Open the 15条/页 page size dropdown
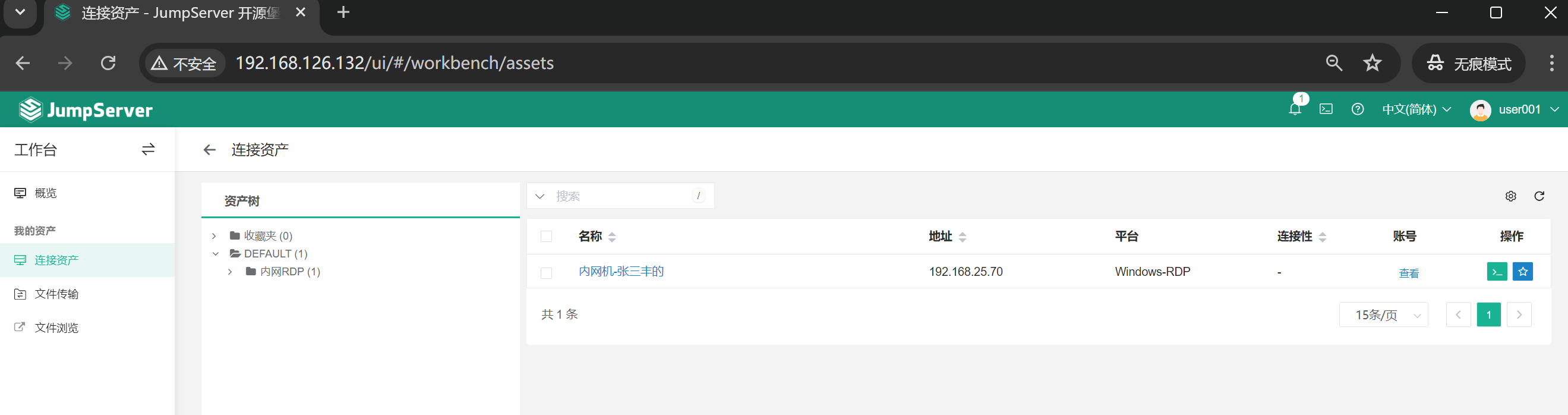1568x415 pixels. pos(1383,315)
